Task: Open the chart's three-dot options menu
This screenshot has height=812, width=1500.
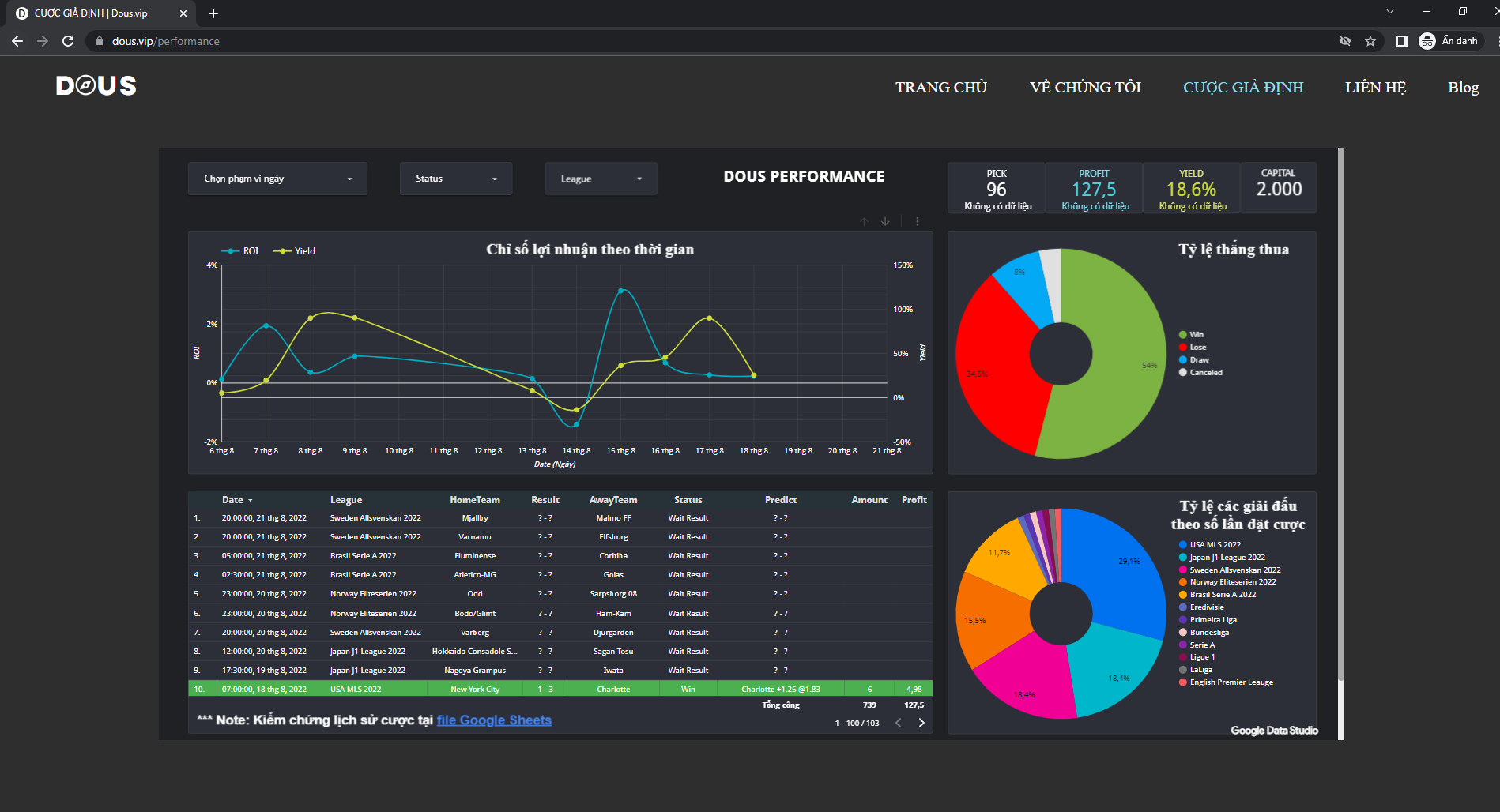Action: (x=917, y=222)
